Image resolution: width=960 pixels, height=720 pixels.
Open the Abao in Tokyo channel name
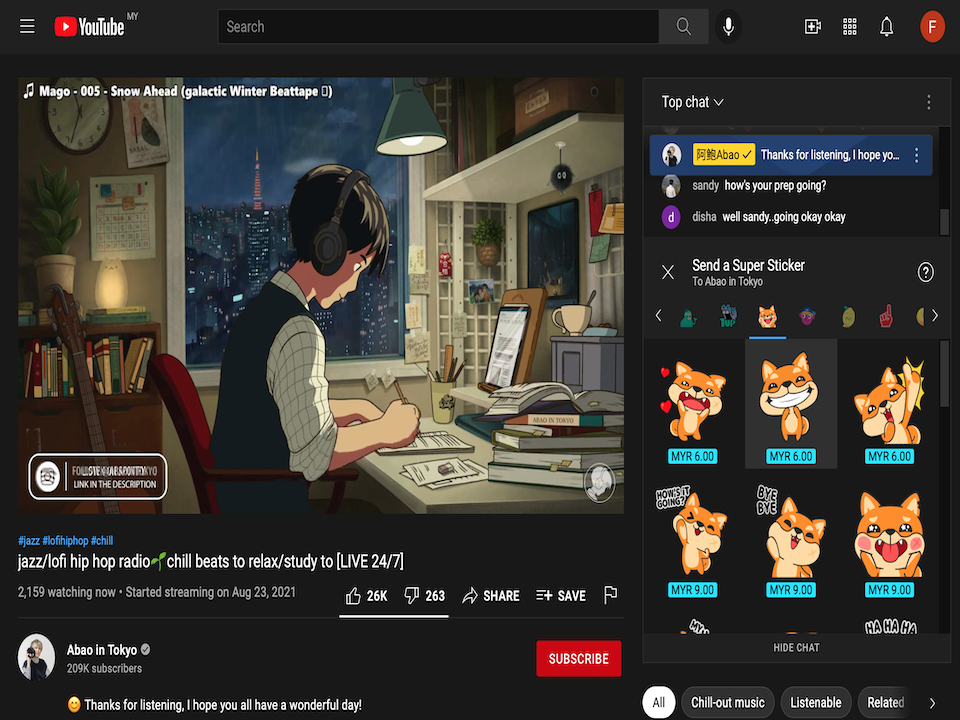pos(102,650)
